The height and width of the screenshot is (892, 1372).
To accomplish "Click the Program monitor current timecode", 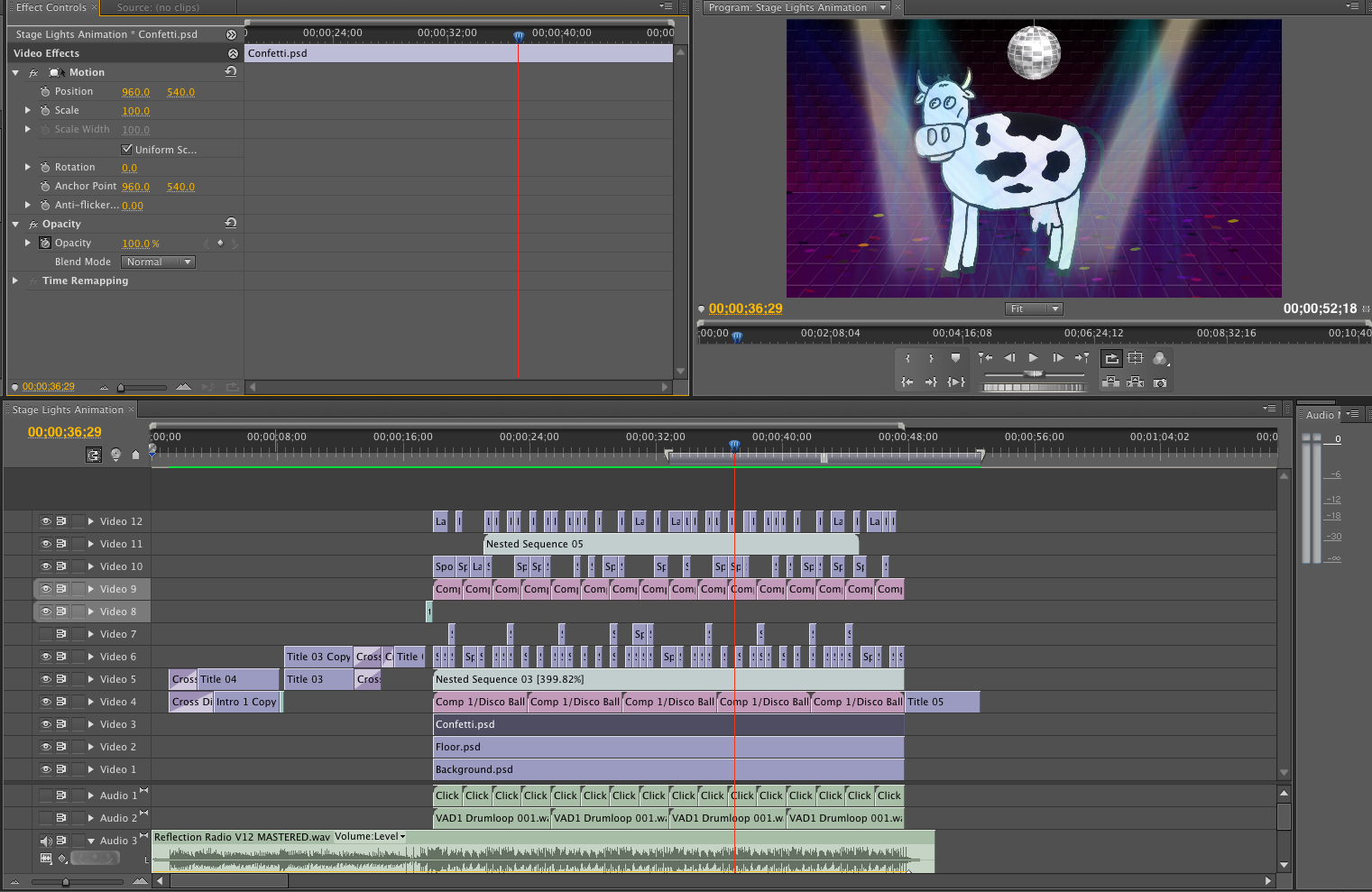I will [x=745, y=308].
